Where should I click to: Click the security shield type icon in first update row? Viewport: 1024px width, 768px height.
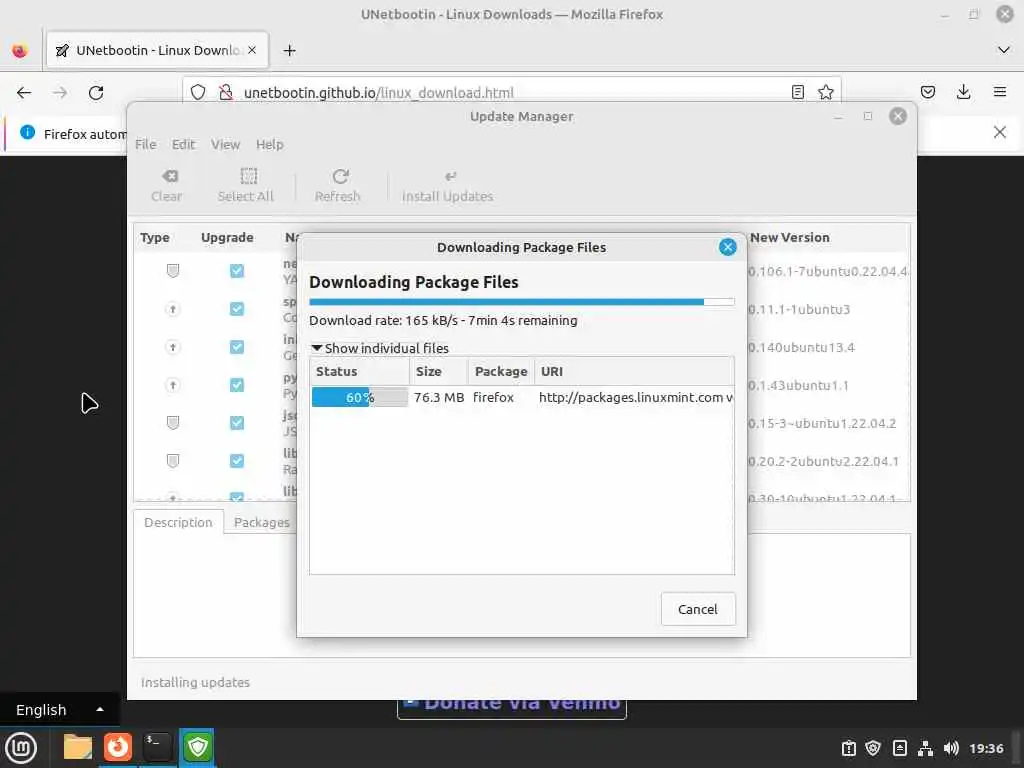[x=172, y=270]
